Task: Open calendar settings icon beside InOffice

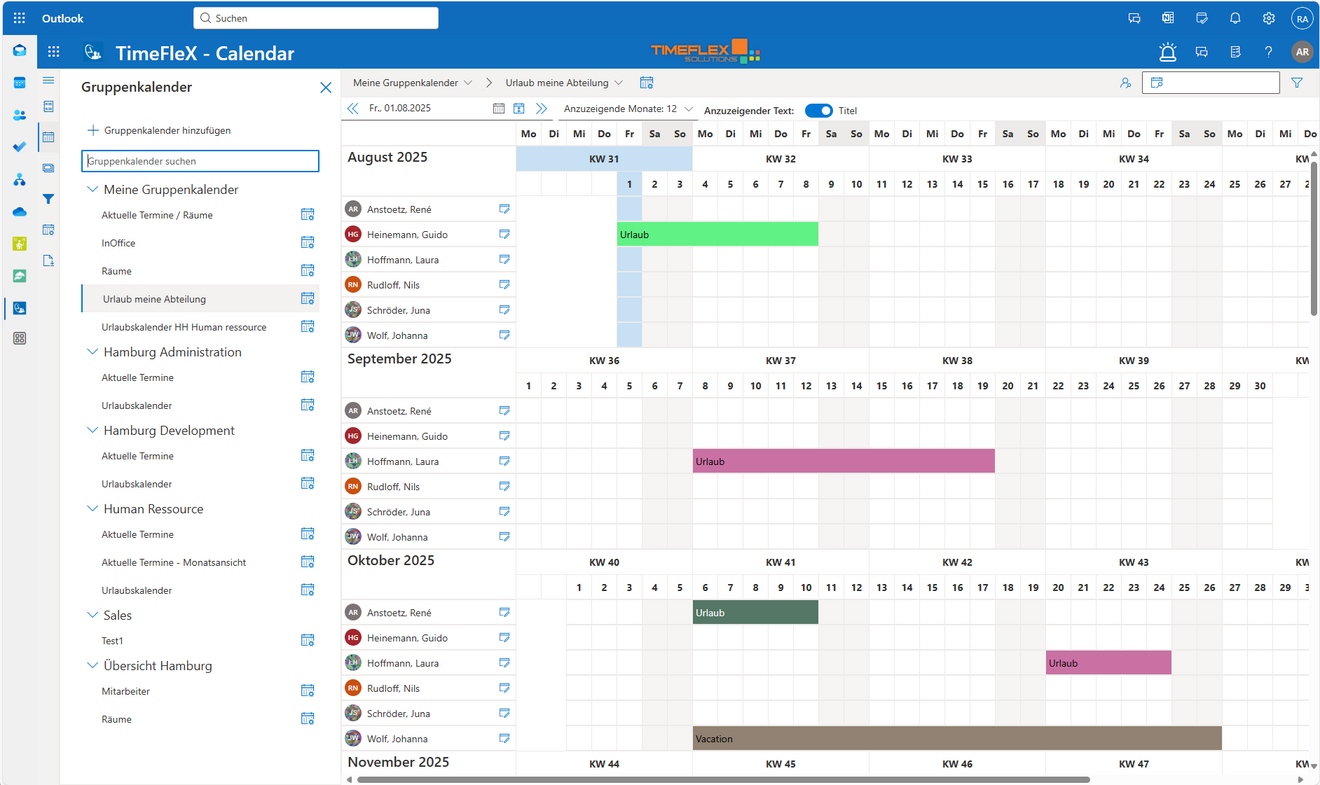Action: [308, 243]
